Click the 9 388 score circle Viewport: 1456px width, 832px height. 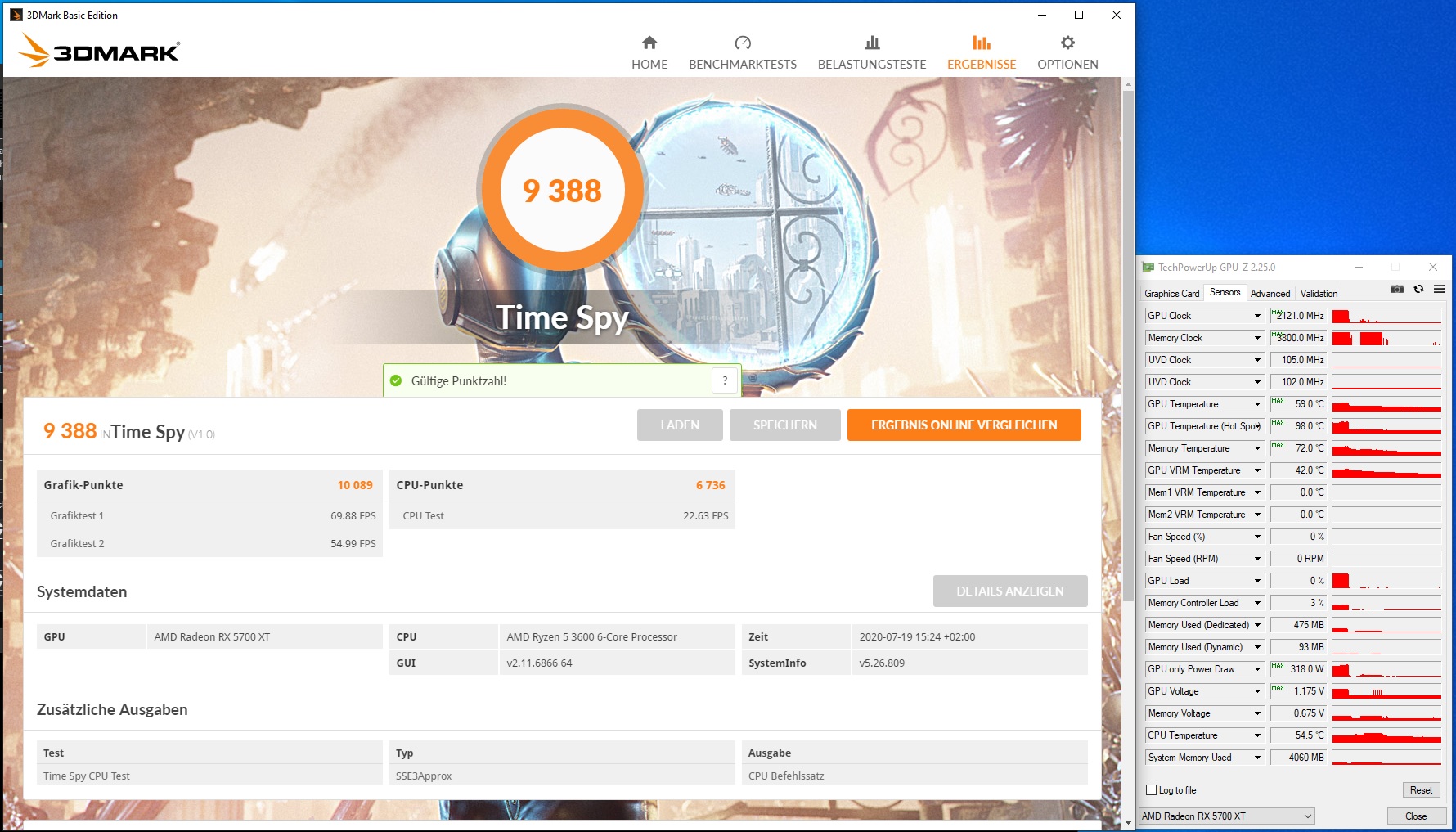[x=562, y=191]
